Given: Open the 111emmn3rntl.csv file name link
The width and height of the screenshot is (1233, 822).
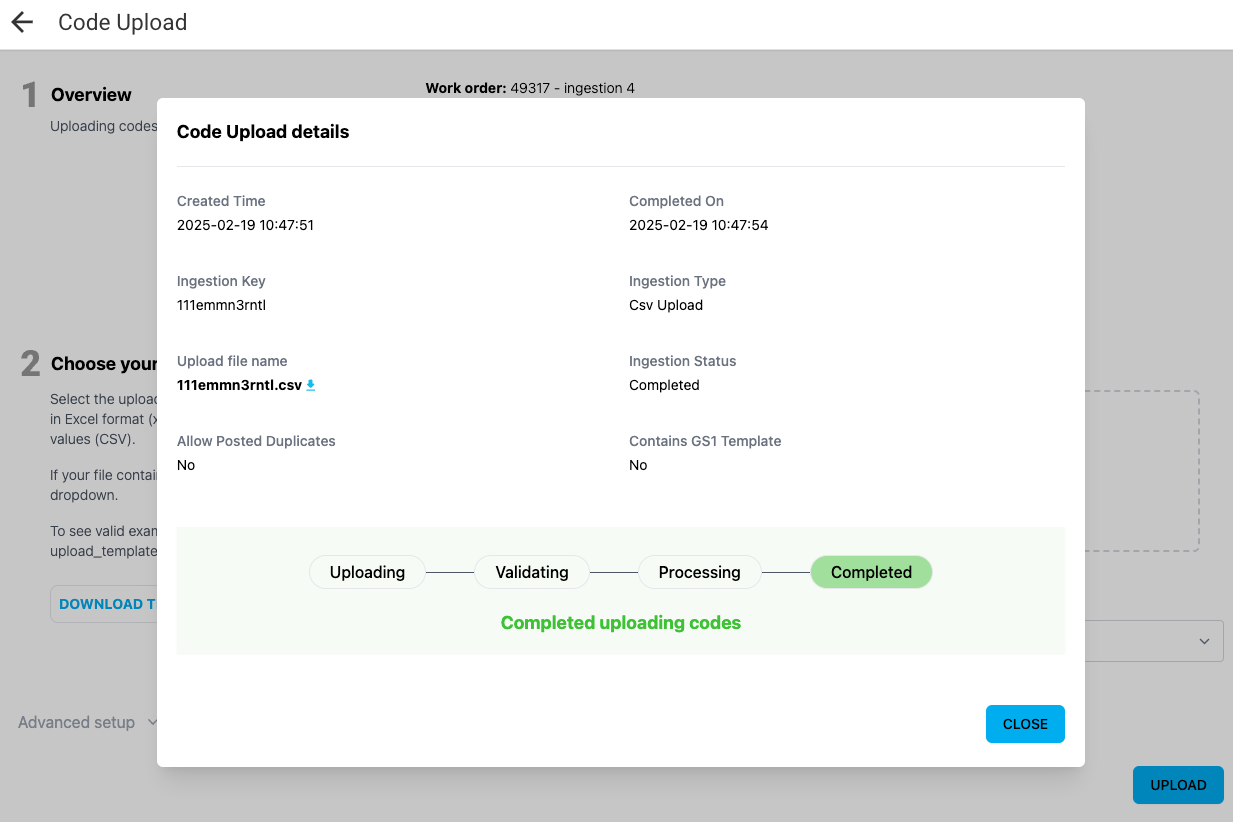Looking at the screenshot, I should coord(239,385).
